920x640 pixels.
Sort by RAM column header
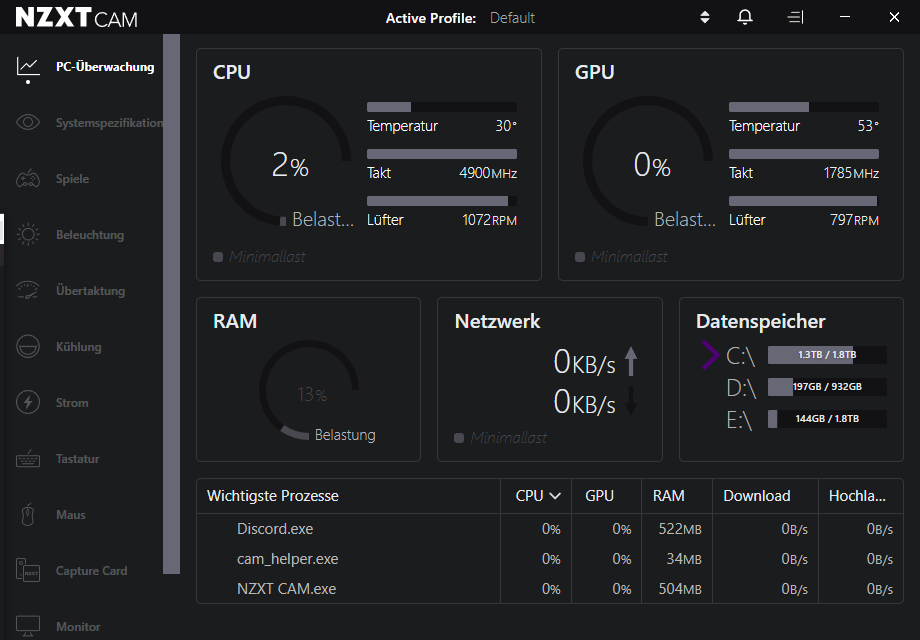tap(668, 496)
